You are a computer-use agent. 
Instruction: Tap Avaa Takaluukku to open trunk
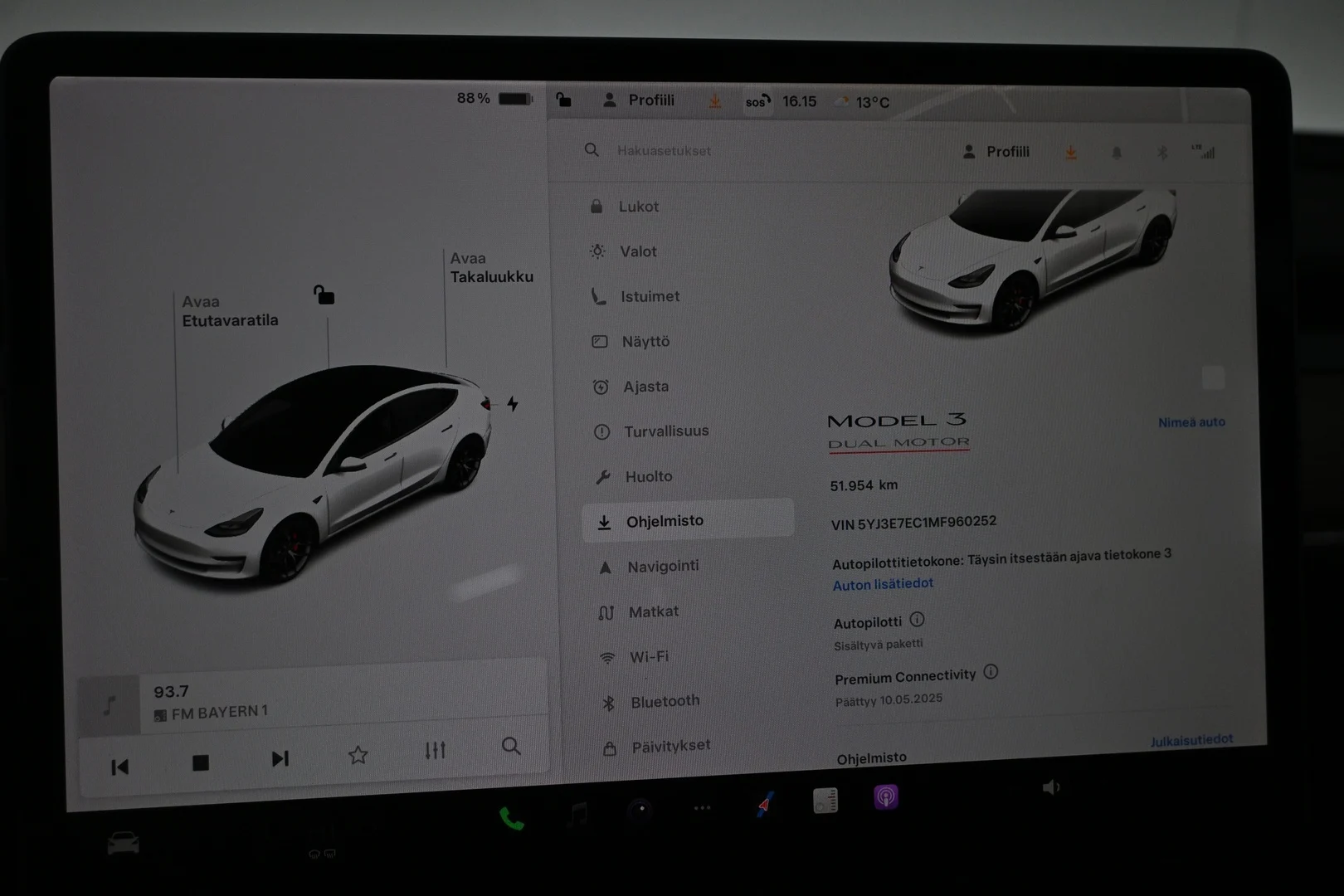click(x=491, y=267)
